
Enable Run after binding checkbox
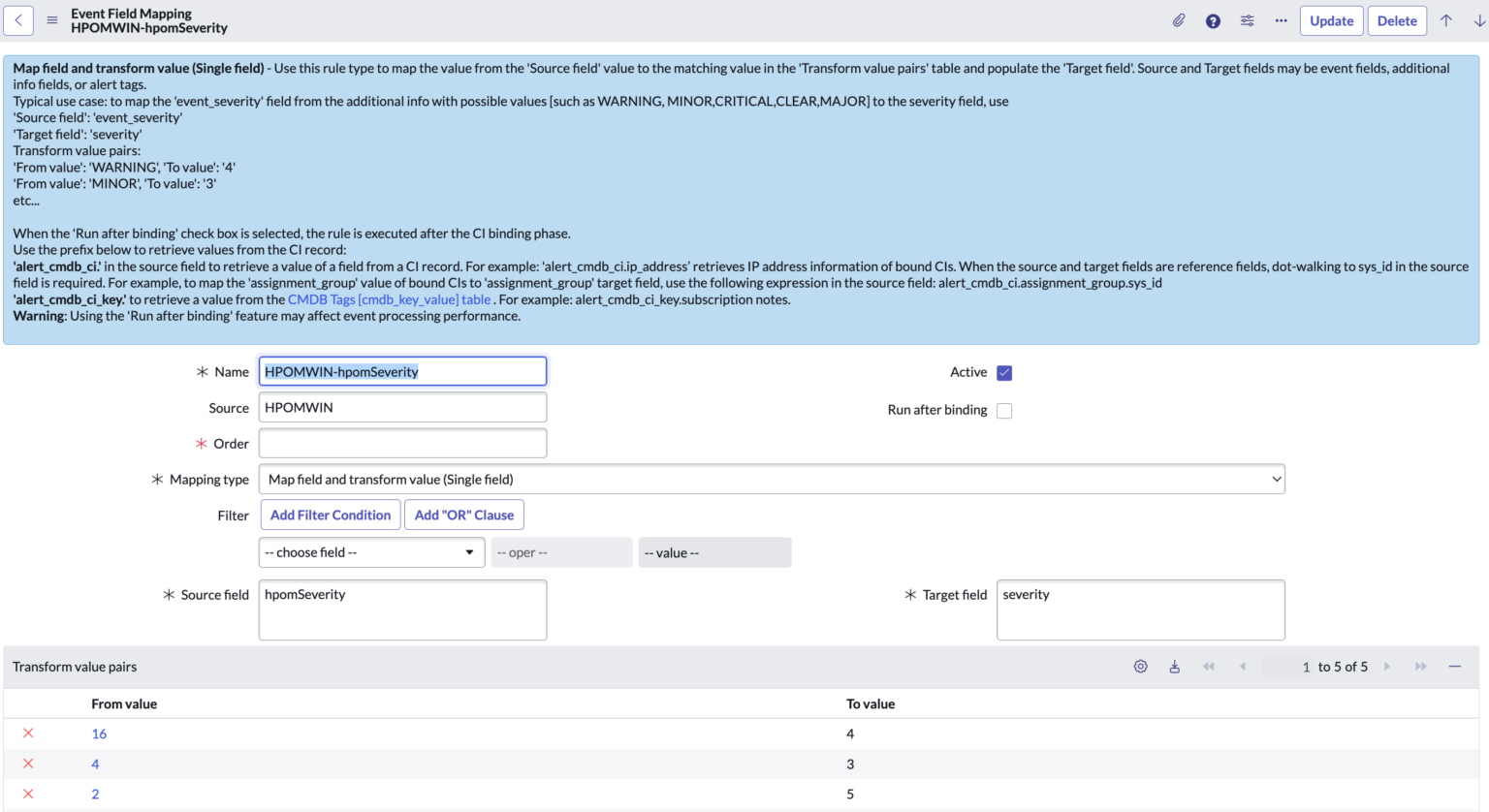1004,411
